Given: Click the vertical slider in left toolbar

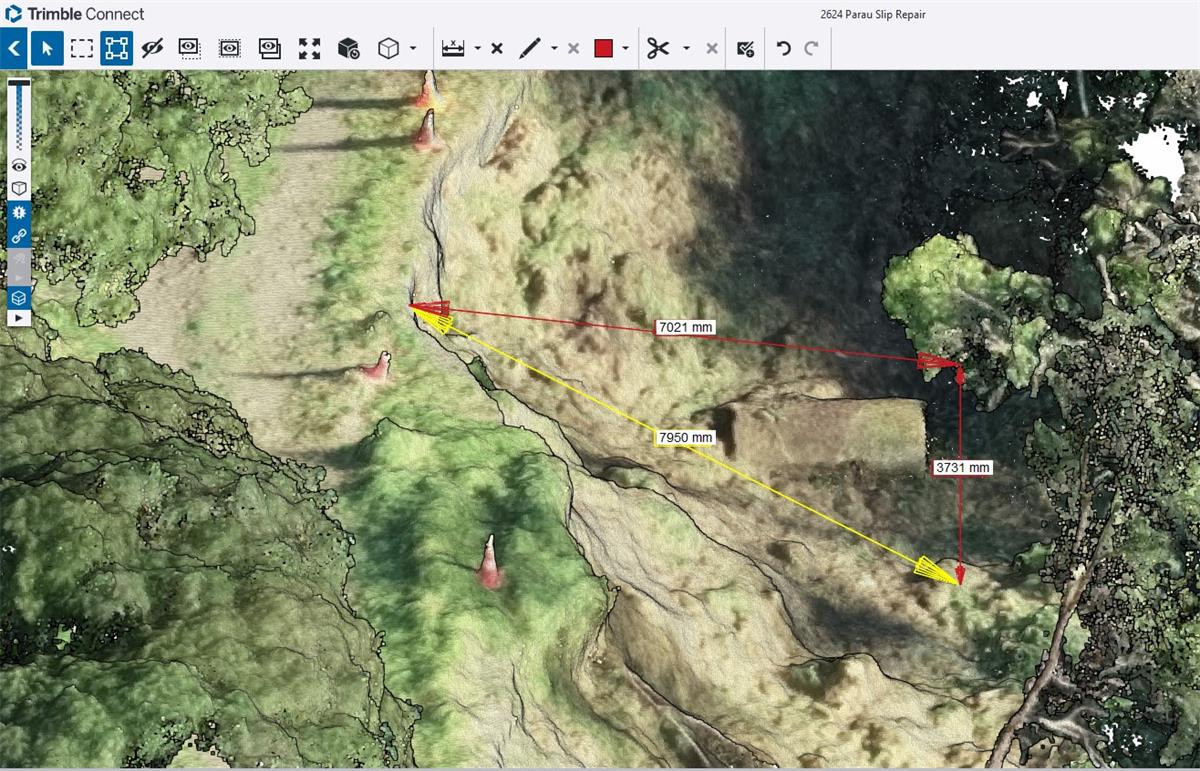Looking at the screenshot, I should click(19, 115).
